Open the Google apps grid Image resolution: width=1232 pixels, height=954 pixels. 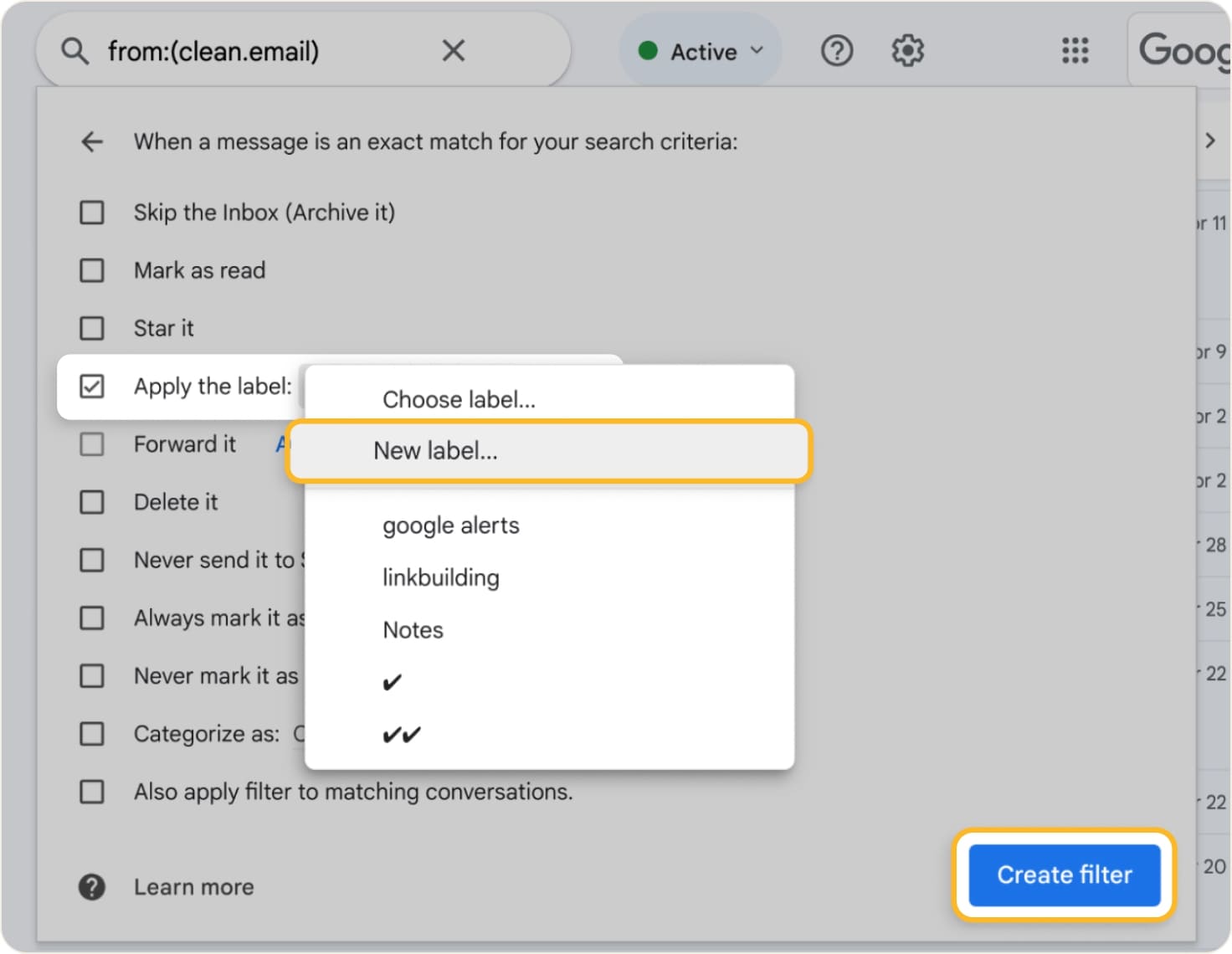[1074, 51]
